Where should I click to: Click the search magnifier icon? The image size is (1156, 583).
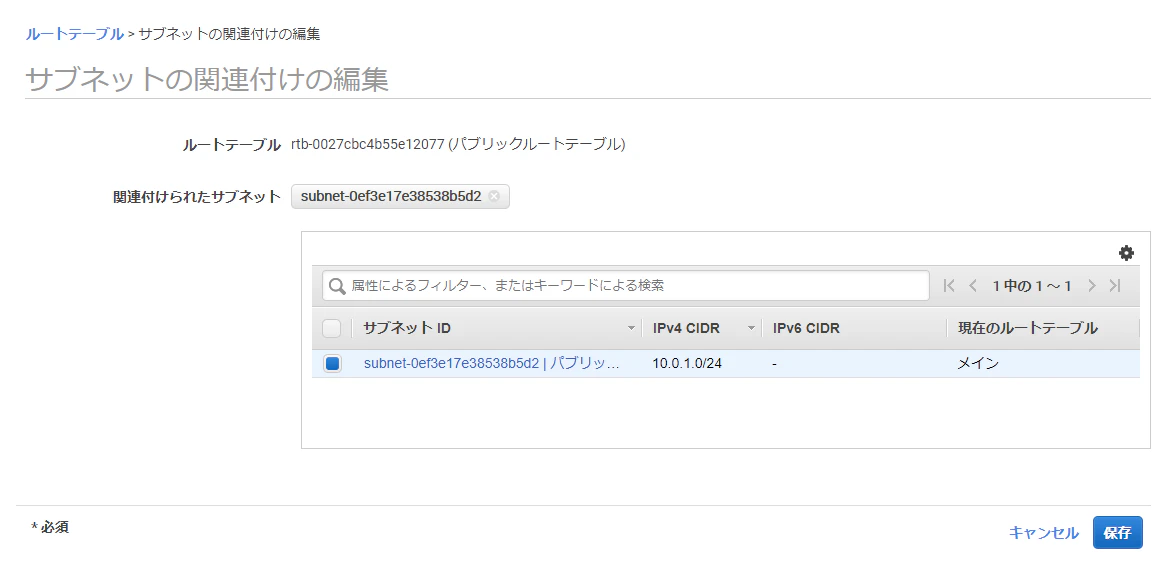(x=337, y=286)
